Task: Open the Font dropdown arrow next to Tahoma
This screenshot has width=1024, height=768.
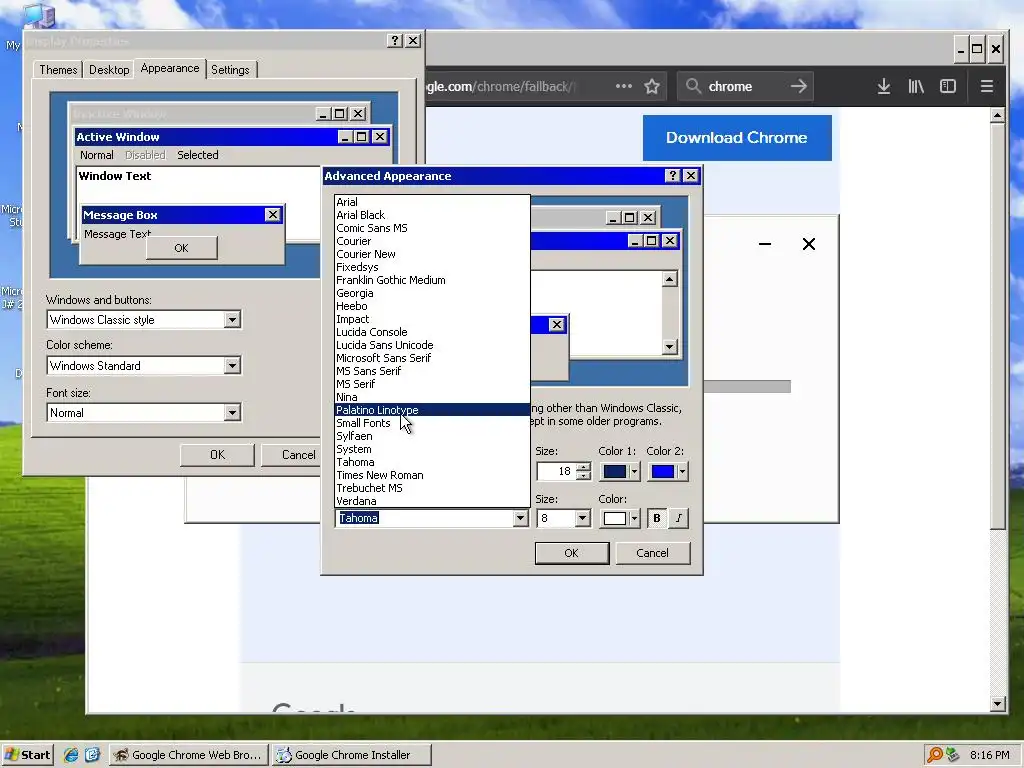Action: 520,518
